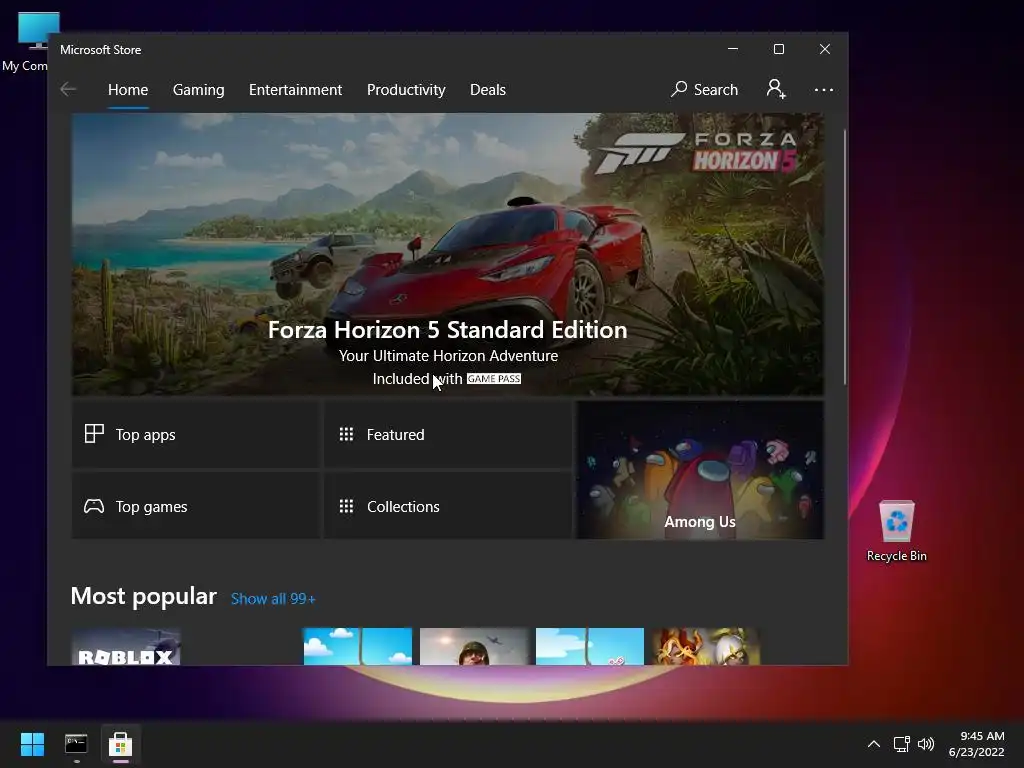This screenshot has width=1024, height=768.
Task: Open the Roblox app thumbnail
Action: point(126,647)
